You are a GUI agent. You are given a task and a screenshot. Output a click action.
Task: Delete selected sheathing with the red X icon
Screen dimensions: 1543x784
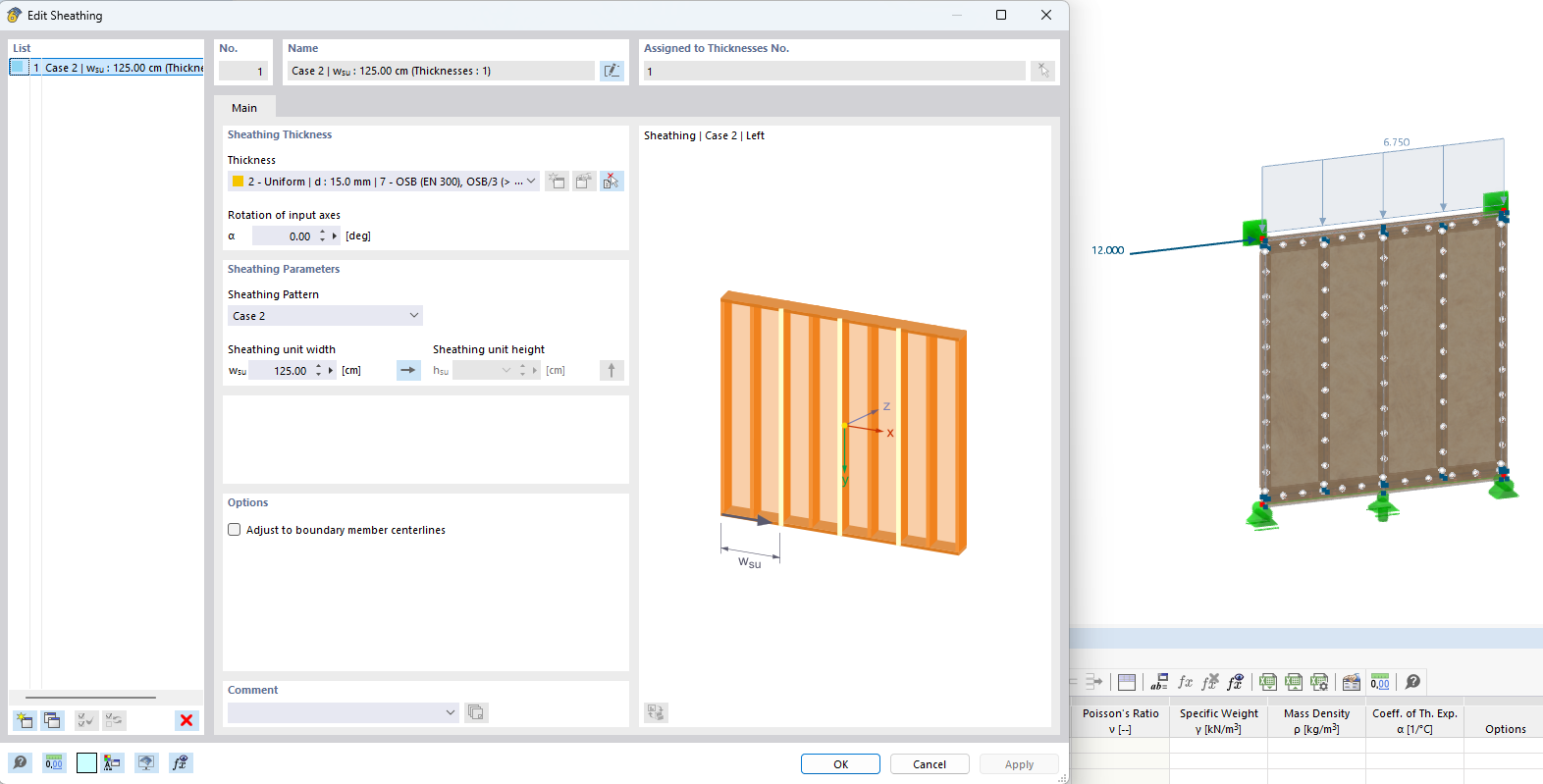tap(186, 720)
